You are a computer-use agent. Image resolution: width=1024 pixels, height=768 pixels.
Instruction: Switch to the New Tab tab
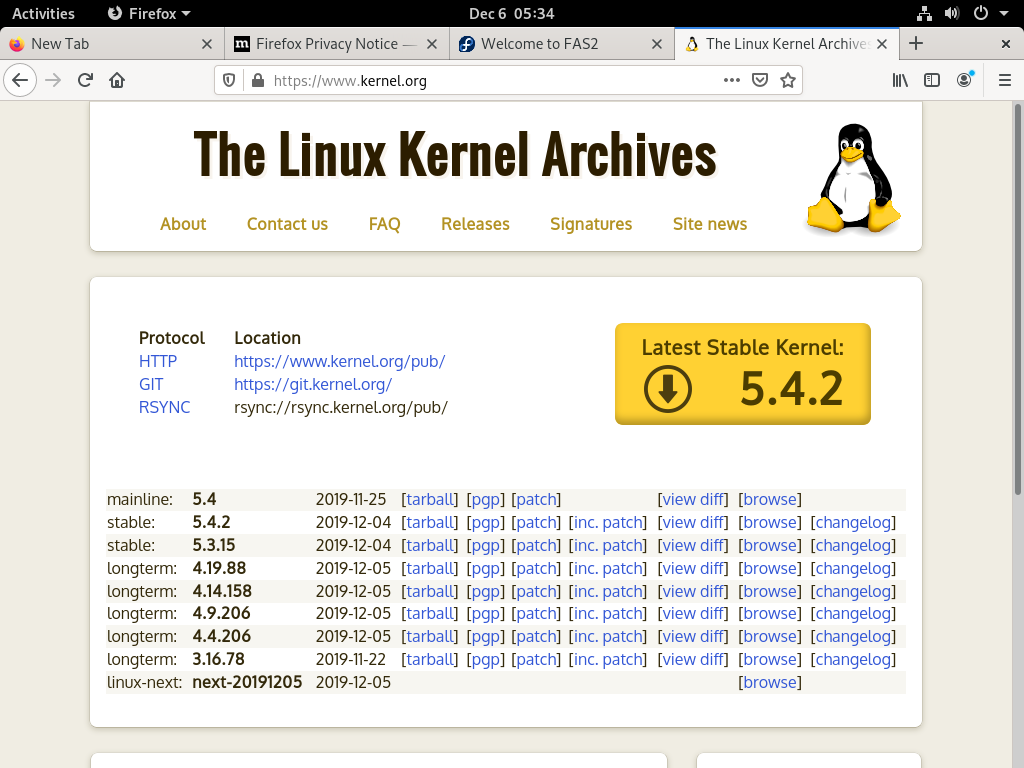(x=112, y=44)
